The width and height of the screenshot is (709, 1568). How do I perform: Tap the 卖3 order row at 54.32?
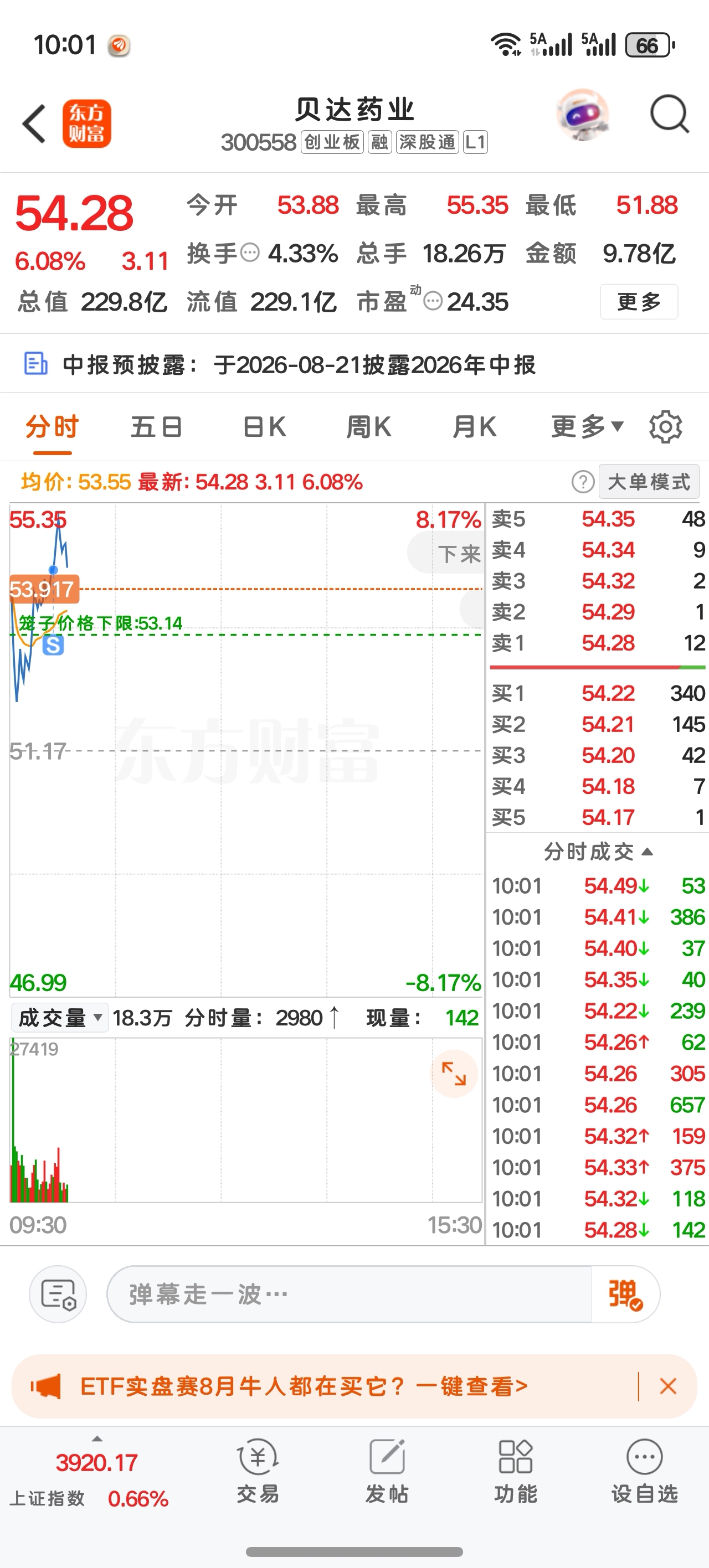pos(598,581)
